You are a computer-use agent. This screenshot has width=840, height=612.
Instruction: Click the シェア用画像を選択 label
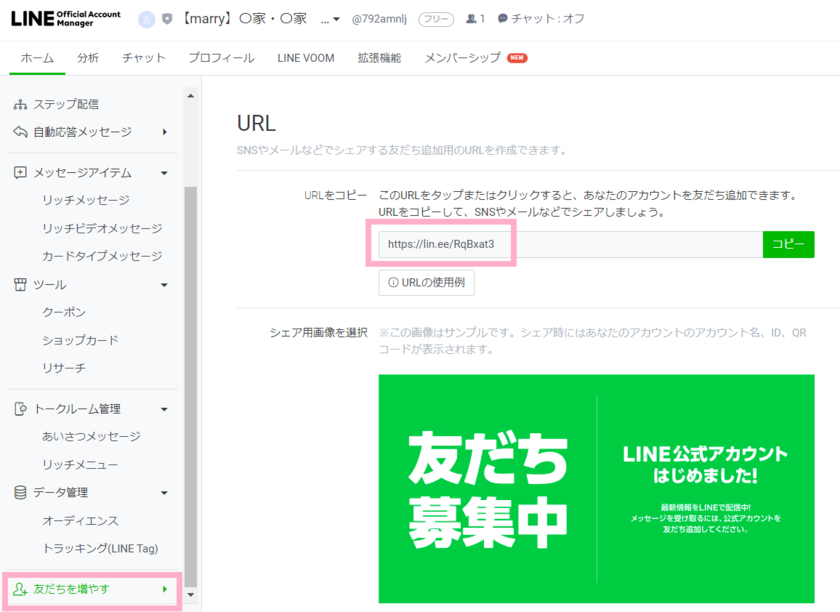point(319,333)
